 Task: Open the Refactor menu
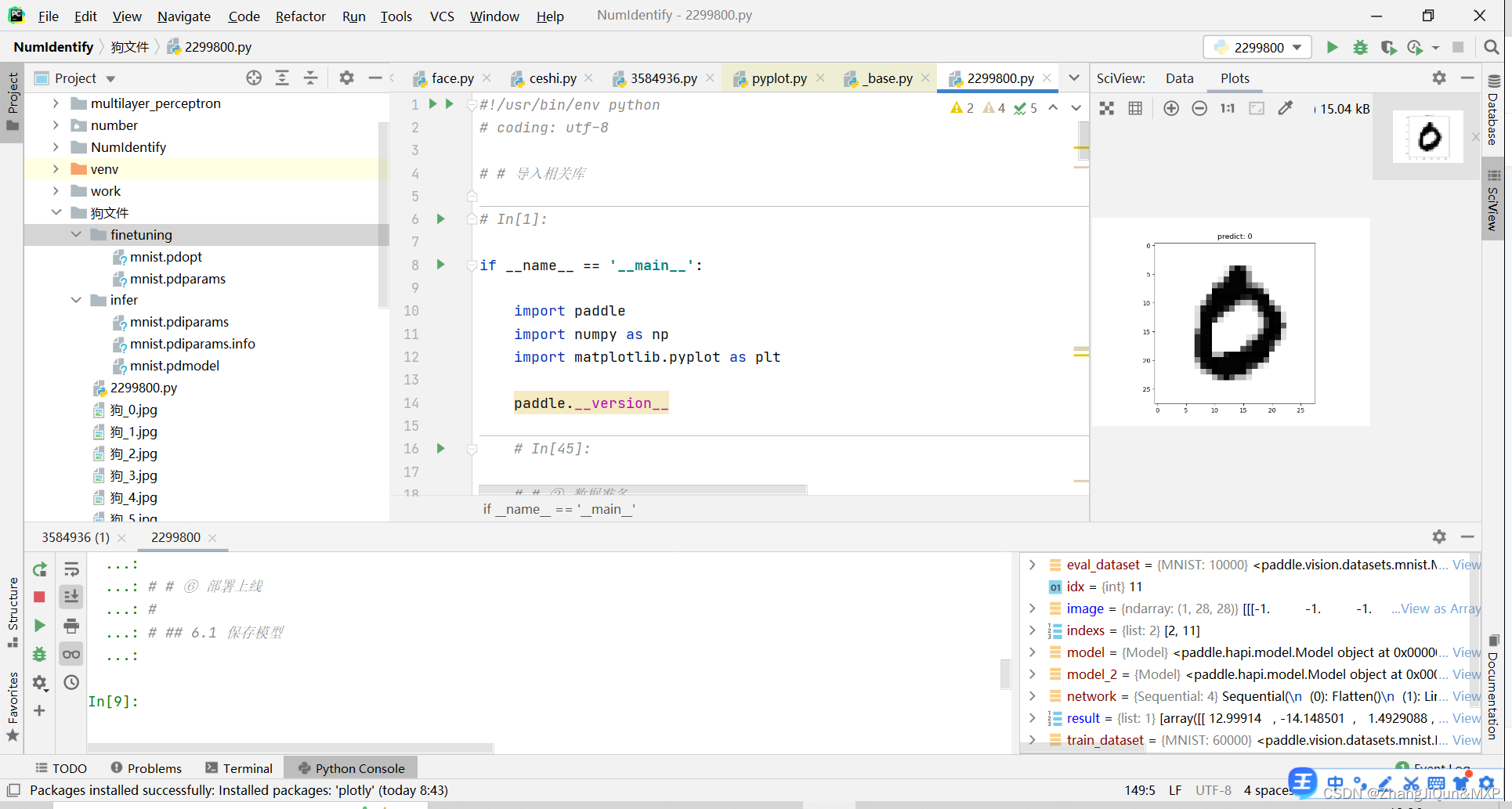tap(300, 16)
